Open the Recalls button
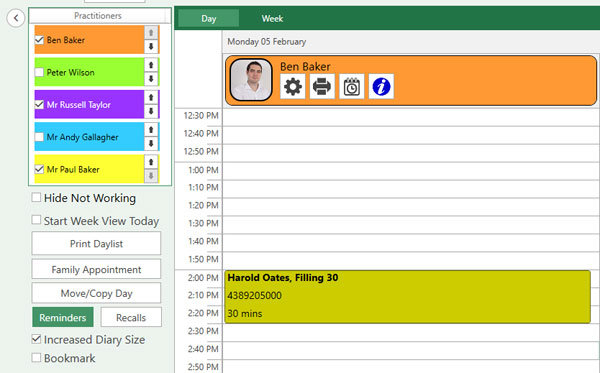Screen dimensions: 600x373 tap(131, 317)
